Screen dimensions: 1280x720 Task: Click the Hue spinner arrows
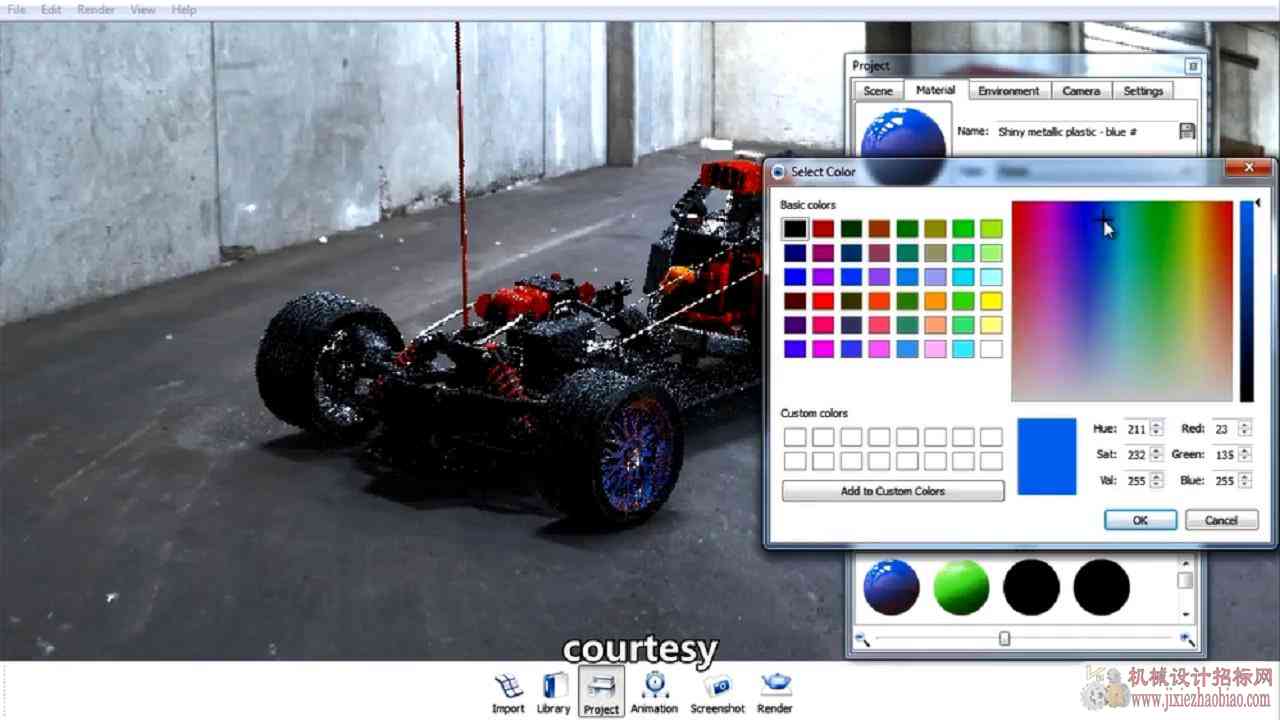[x=1157, y=429]
